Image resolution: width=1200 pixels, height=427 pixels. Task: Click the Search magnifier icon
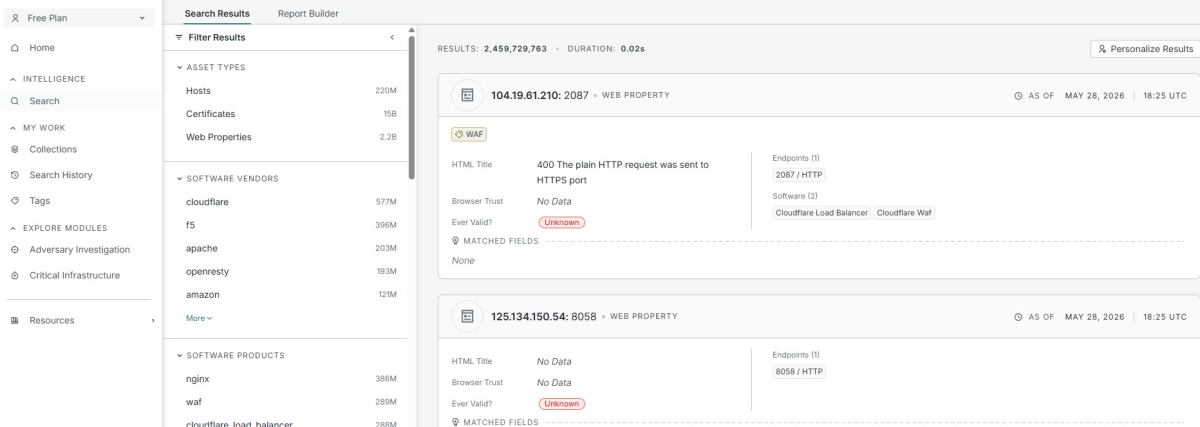[15, 101]
